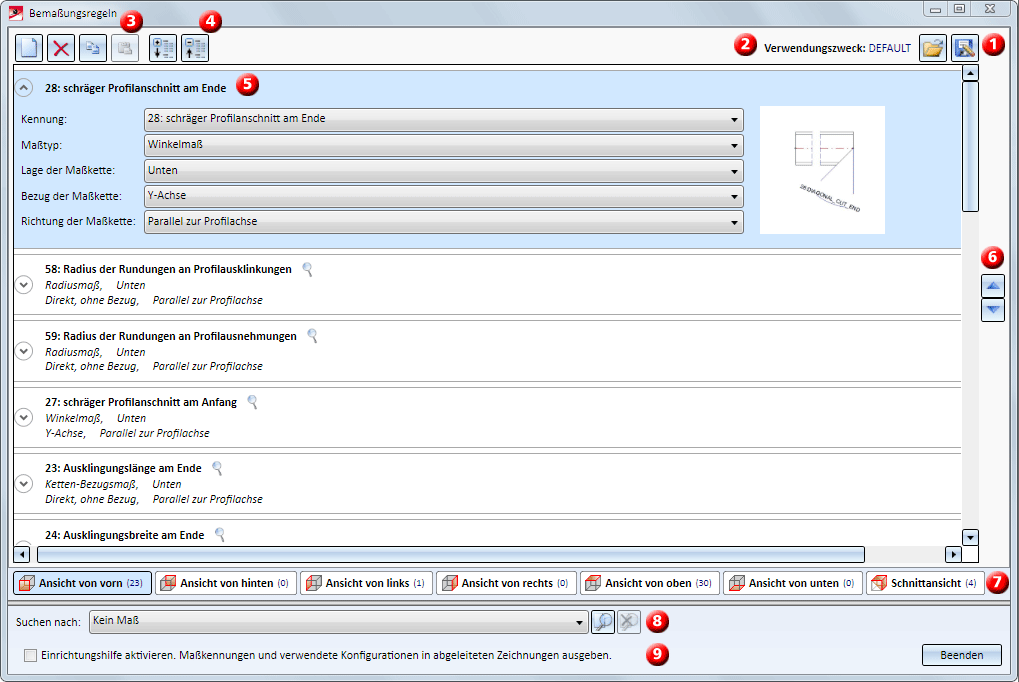Open a saved configuration via folder icon

pyautogui.click(x=933, y=48)
